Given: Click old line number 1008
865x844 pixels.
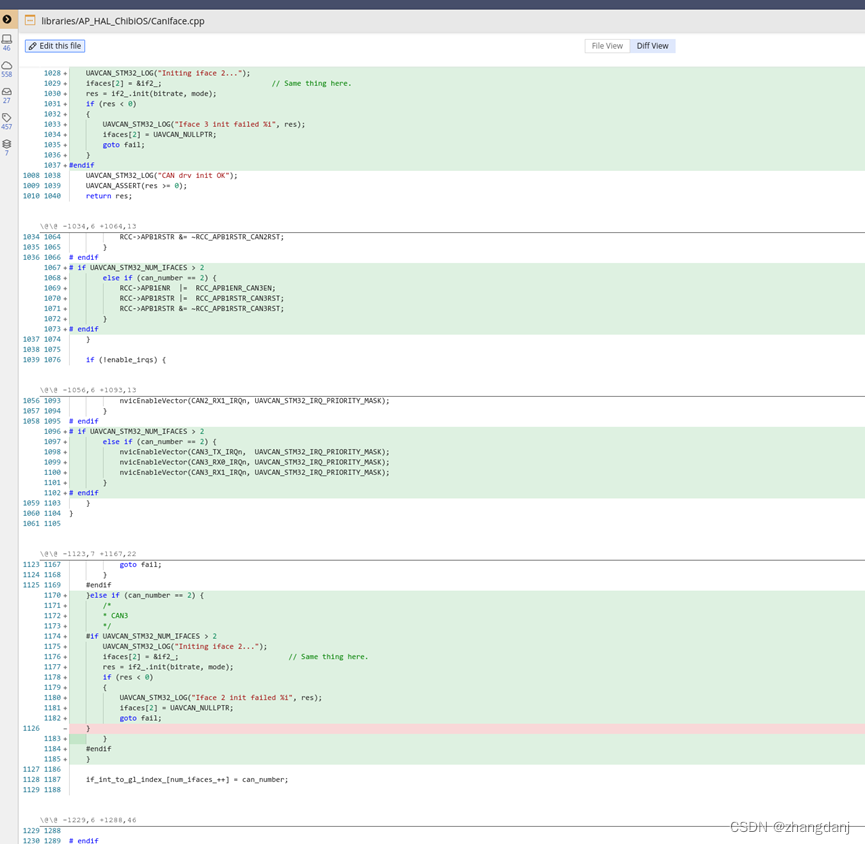Looking at the screenshot, I should (31, 175).
